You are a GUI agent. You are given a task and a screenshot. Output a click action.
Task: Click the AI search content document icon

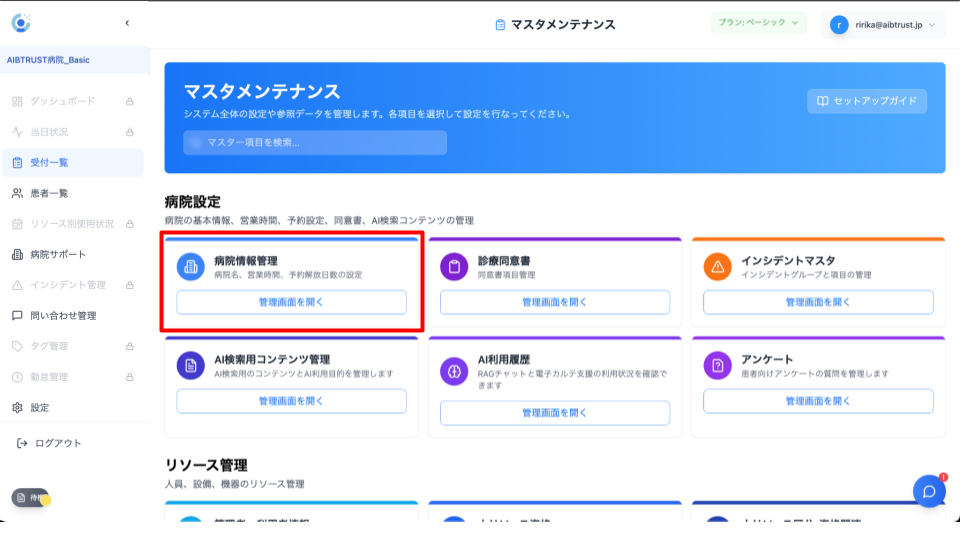(x=190, y=366)
